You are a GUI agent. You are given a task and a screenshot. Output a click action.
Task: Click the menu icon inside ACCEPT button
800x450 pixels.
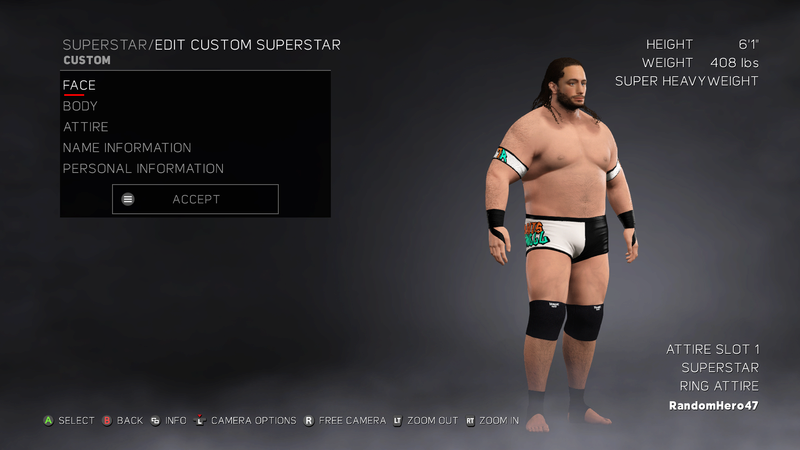coord(128,199)
